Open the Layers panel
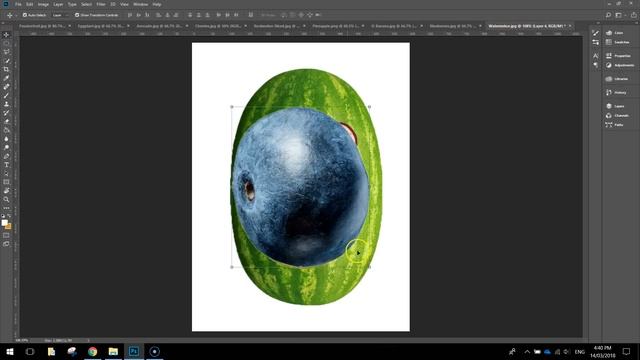The height and width of the screenshot is (360, 640). 615,106
